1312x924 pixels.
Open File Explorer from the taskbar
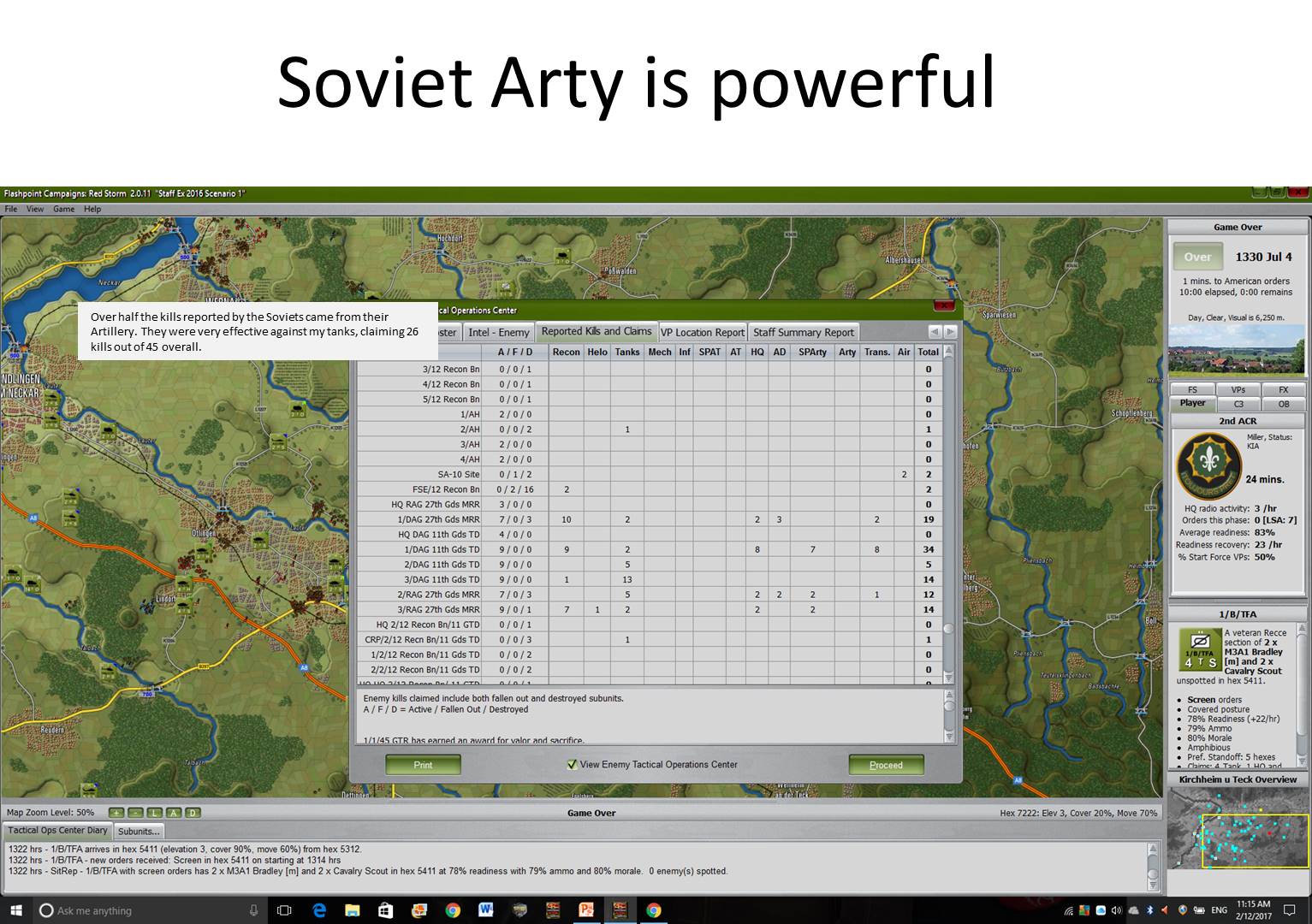[x=353, y=910]
